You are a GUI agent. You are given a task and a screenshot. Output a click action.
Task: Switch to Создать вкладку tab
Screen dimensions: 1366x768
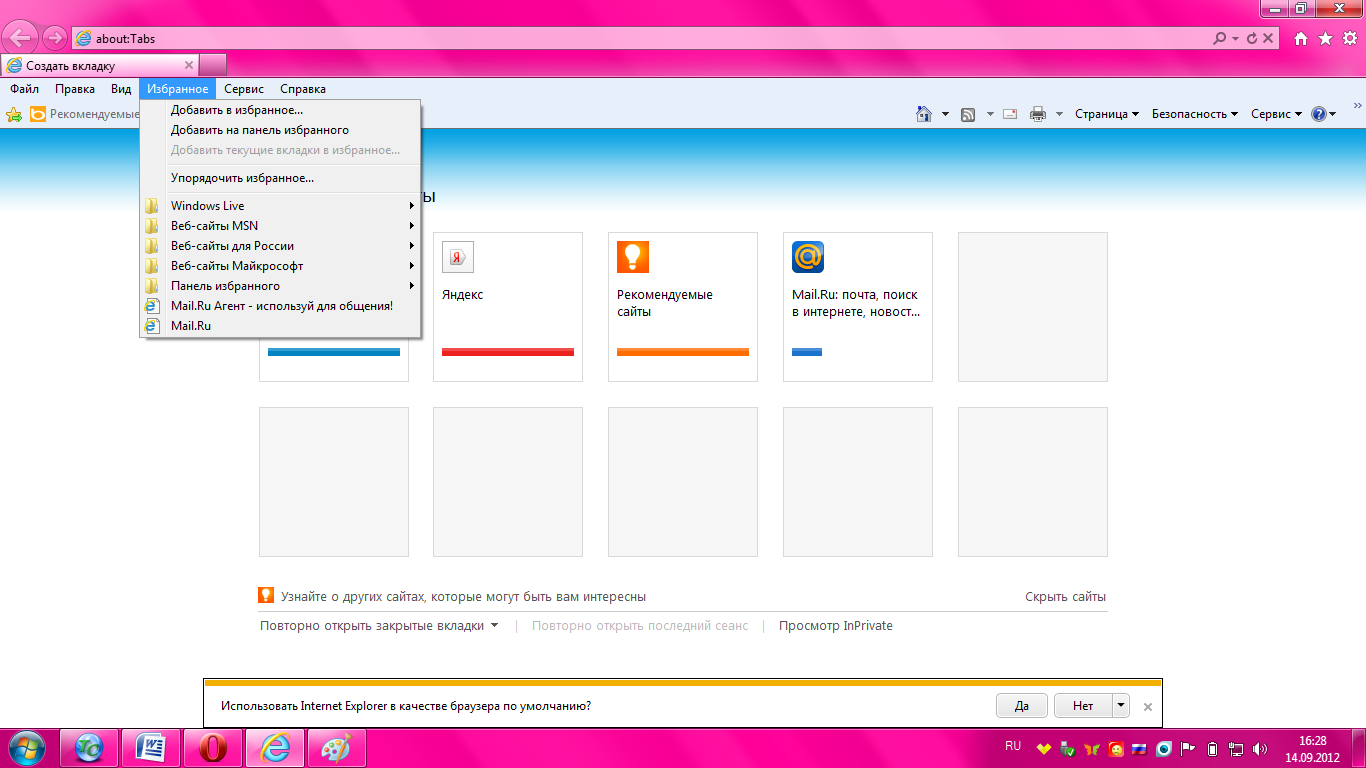click(x=100, y=66)
